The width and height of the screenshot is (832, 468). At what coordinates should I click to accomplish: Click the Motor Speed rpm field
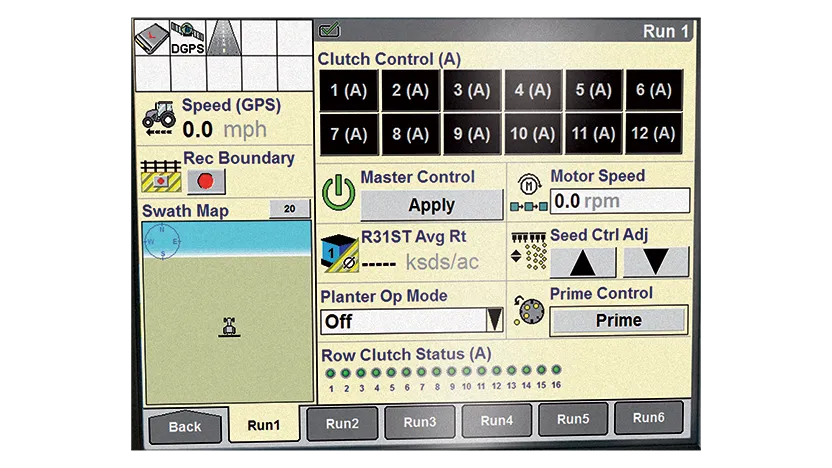pos(620,201)
